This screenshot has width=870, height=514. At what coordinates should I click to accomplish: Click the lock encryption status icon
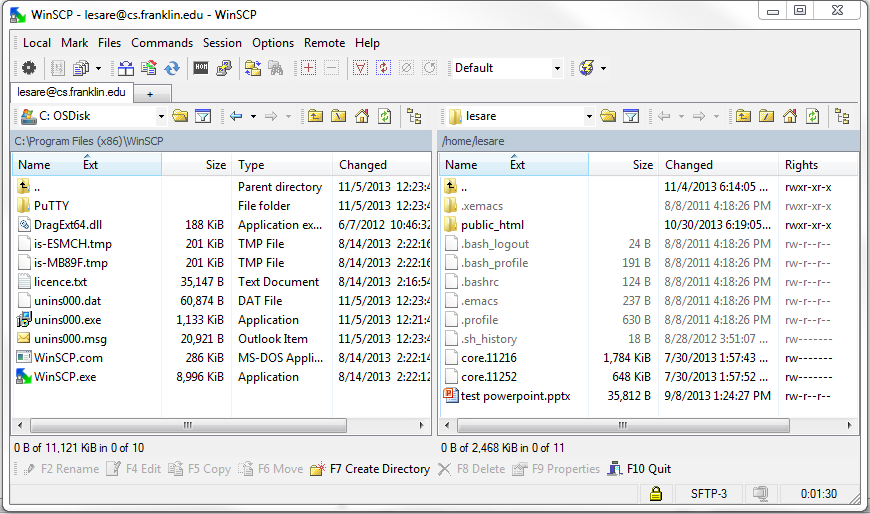click(x=656, y=493)
